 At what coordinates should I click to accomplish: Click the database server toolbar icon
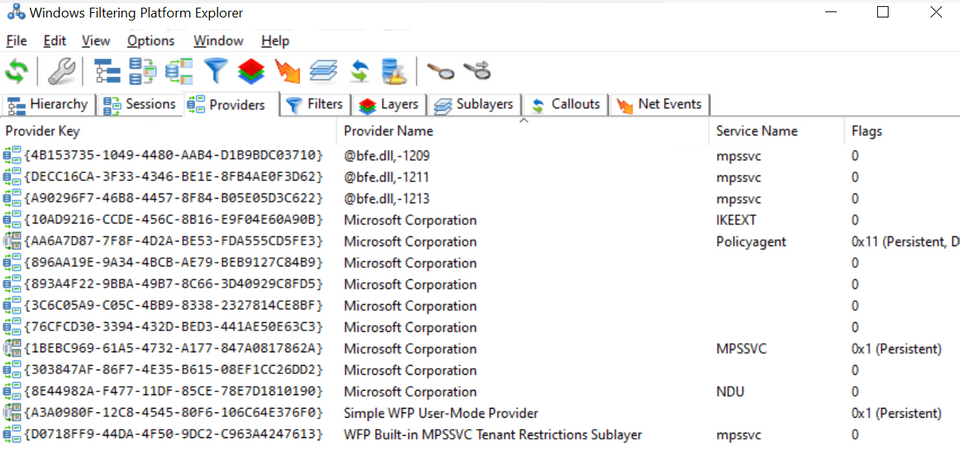(x=394, y=72)
